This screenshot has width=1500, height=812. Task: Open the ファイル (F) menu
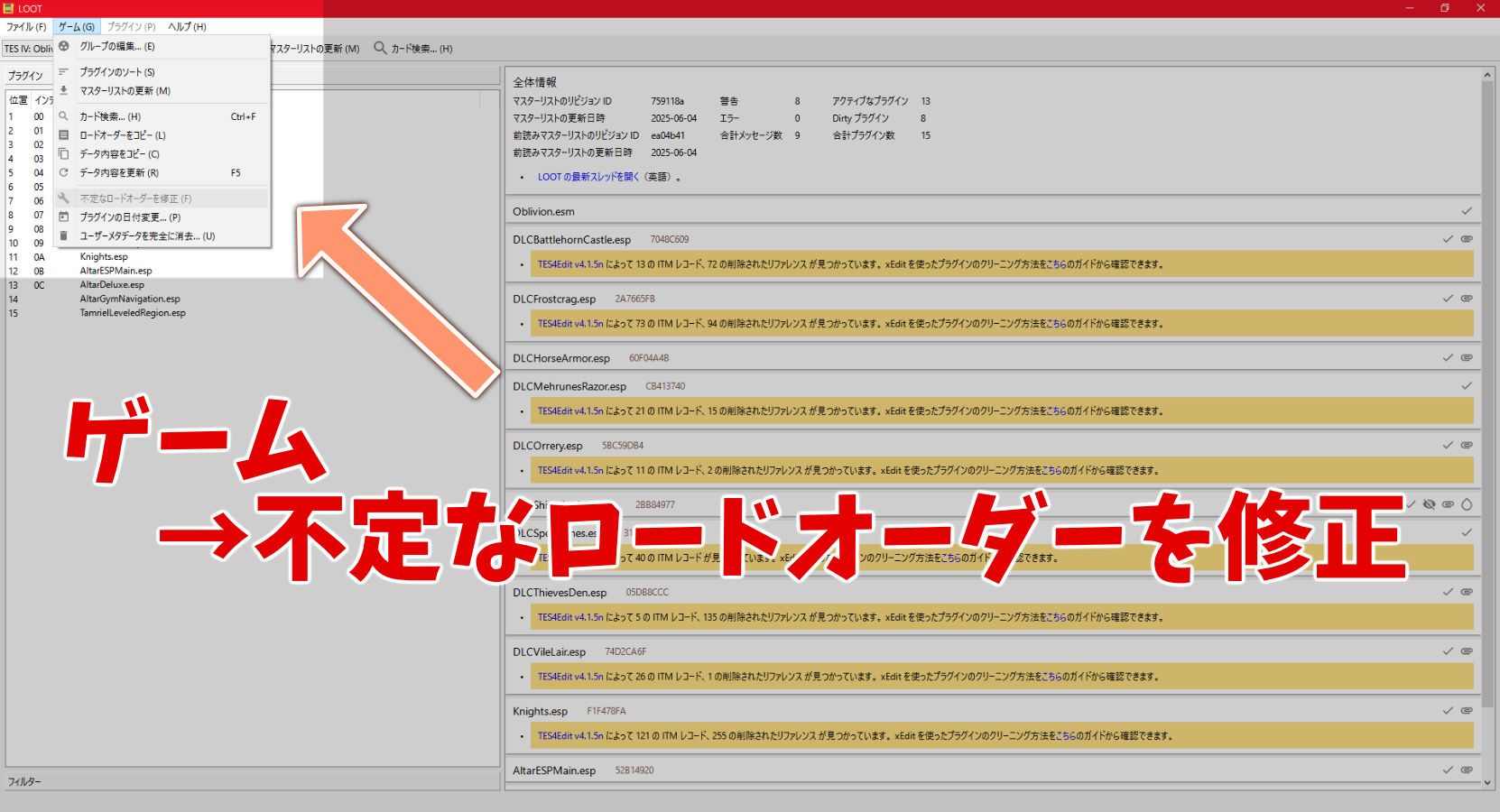[x=26, y=27]
